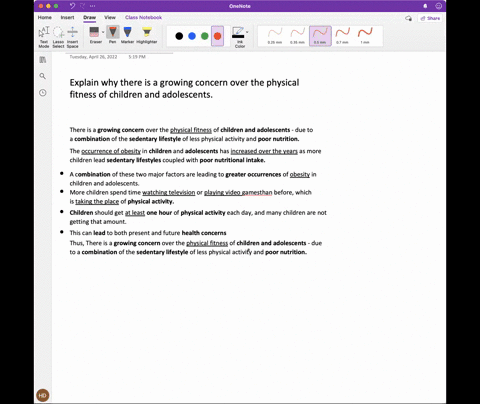Open the recent notes clock icon
The height and width of the screenshot is (404, 480).
point(43,93)
